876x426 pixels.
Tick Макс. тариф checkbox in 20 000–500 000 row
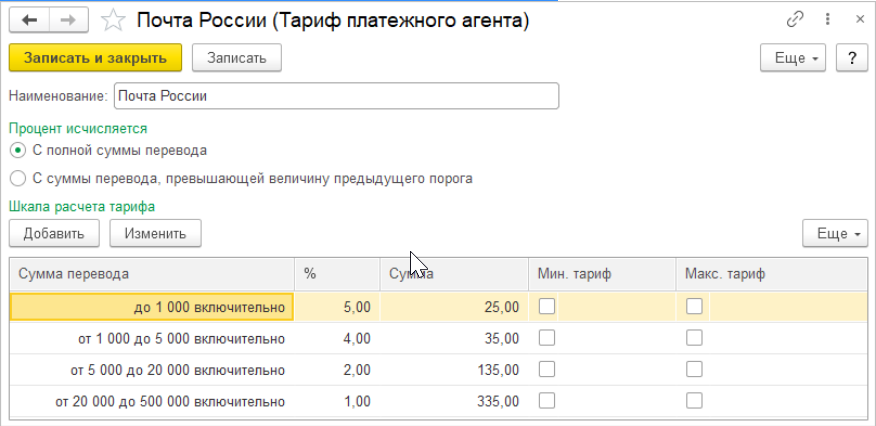click(x=694, y=401)
